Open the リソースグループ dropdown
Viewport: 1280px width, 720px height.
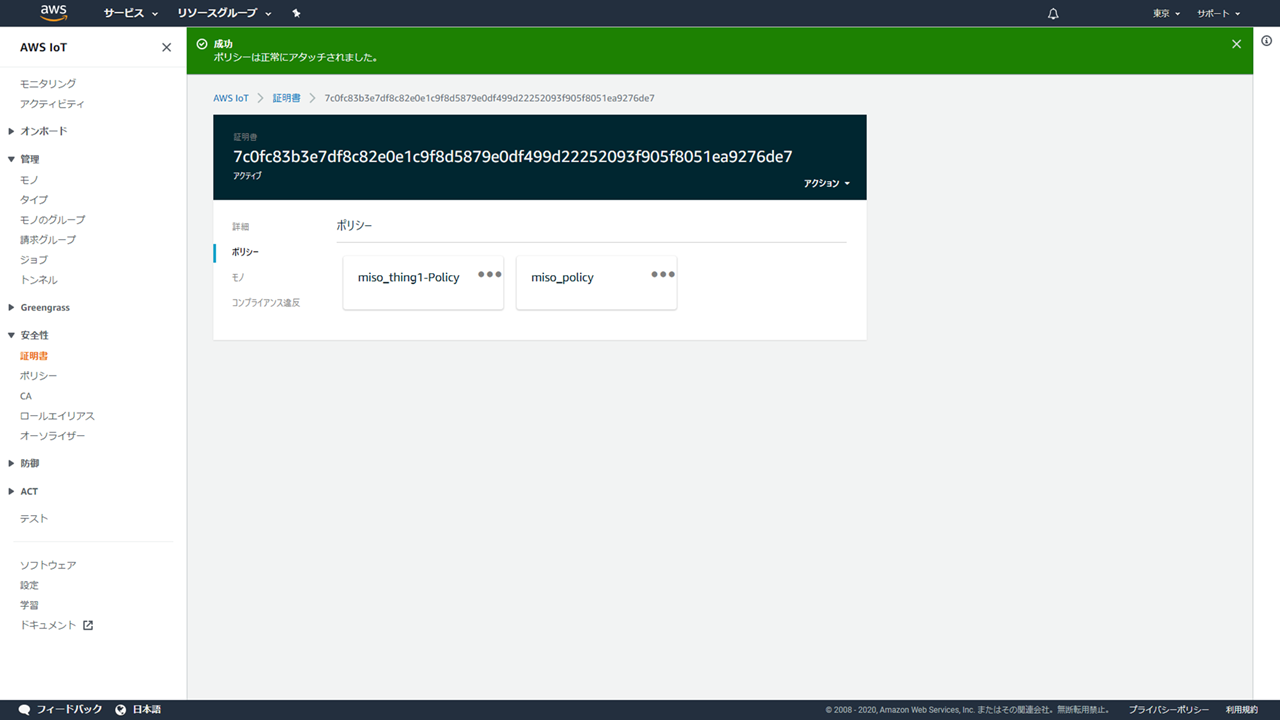click(x=224, y=14)
